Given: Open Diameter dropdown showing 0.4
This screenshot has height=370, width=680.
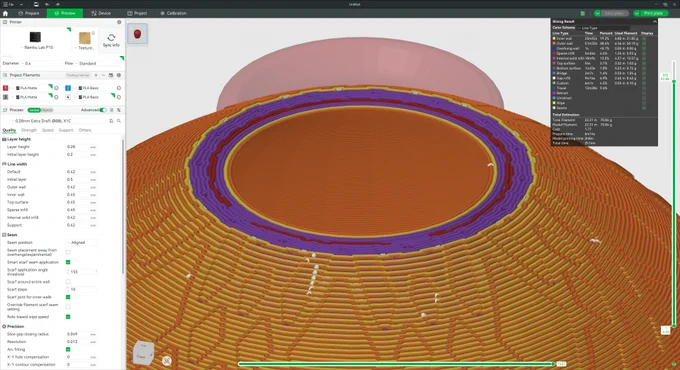Looking at the screenshot, I should 41,63.
